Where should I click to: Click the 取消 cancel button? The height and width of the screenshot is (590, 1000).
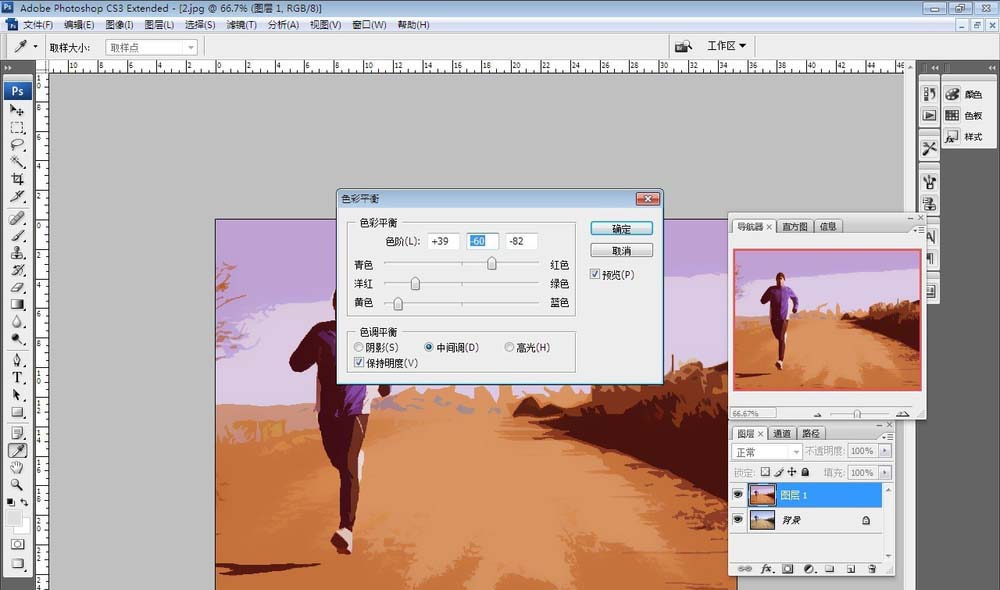(621, 251)
